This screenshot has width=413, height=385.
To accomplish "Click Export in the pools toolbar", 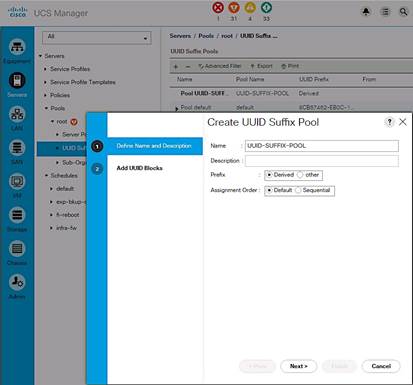I will [262, 66].
